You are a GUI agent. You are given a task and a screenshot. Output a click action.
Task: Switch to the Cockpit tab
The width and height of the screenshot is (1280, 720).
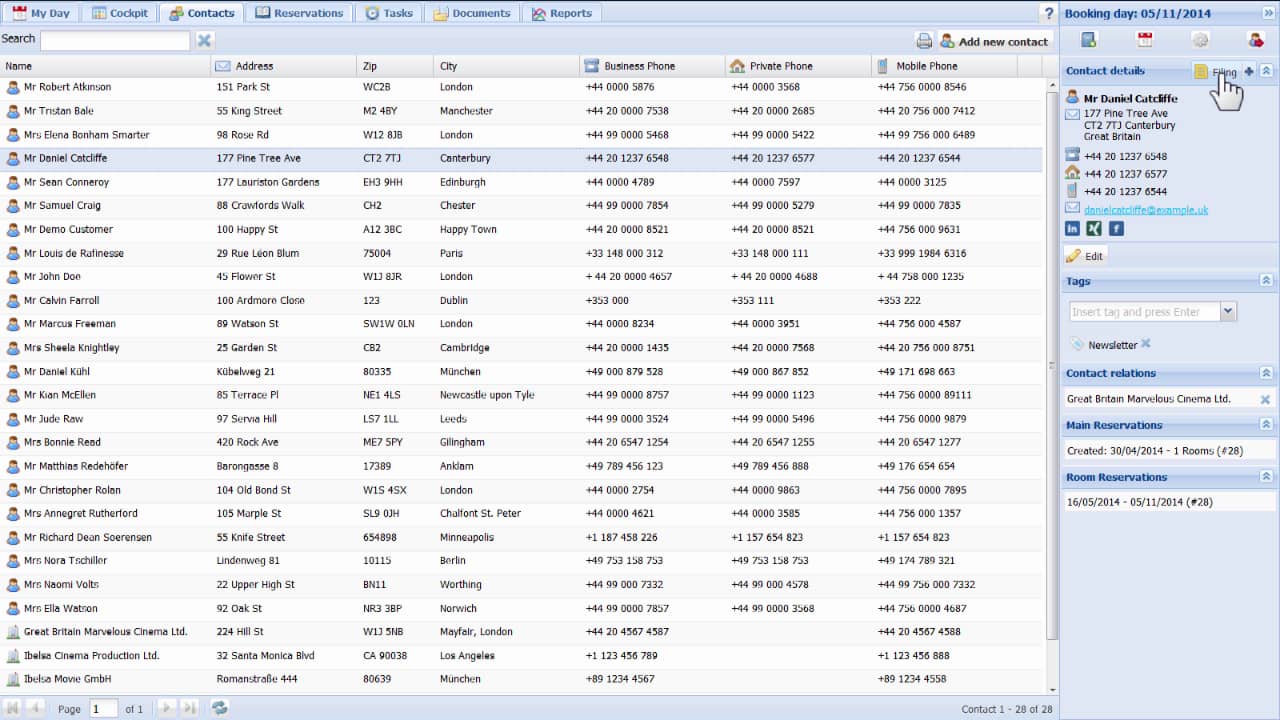pyautogui.click(x=120, y=13)
